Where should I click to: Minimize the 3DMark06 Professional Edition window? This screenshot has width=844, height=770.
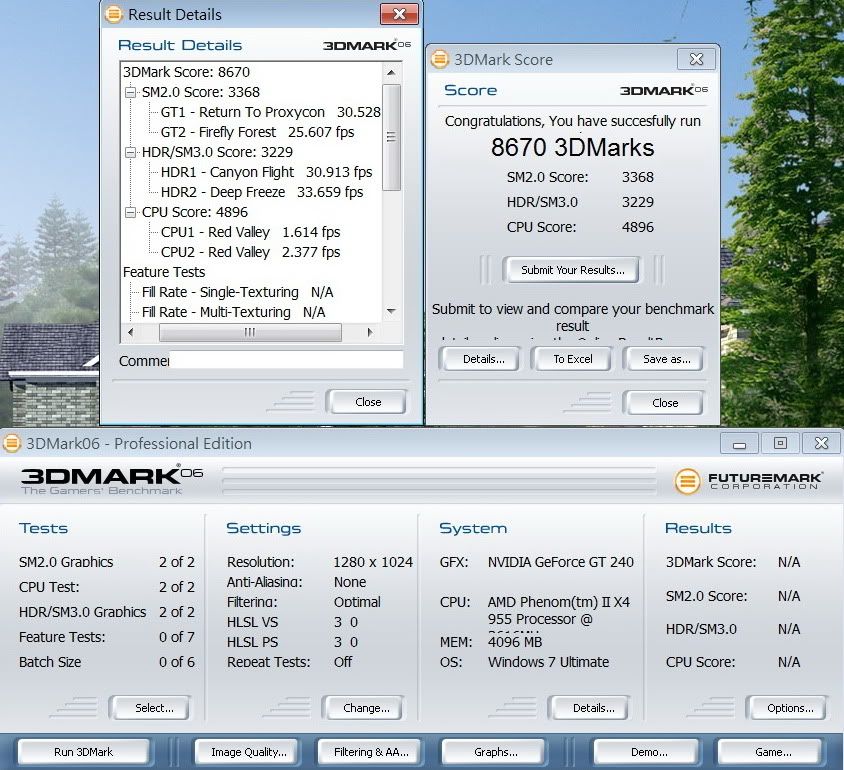[739, 443]
